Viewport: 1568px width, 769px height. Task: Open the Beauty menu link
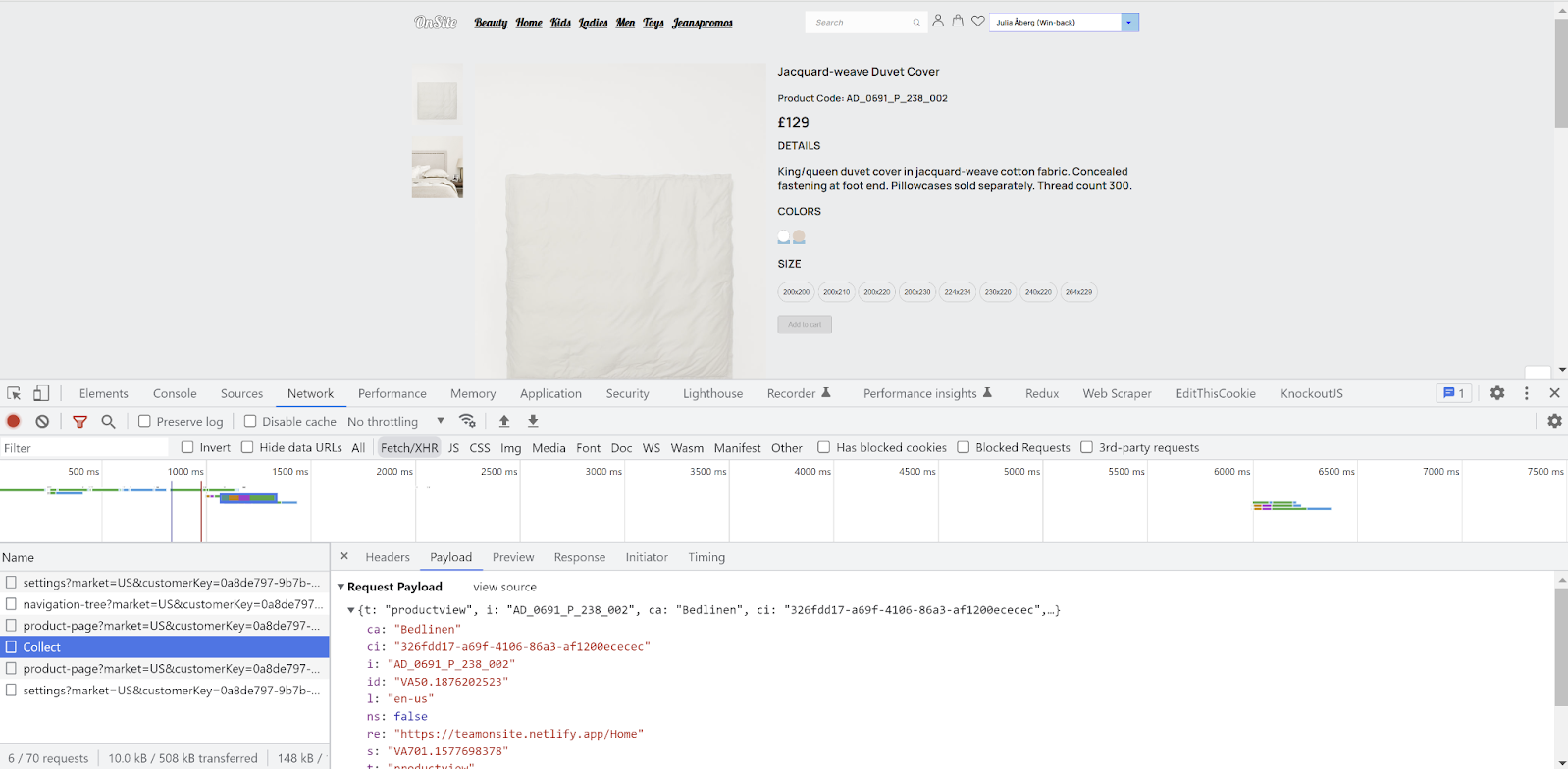click(x=491, y=23)
